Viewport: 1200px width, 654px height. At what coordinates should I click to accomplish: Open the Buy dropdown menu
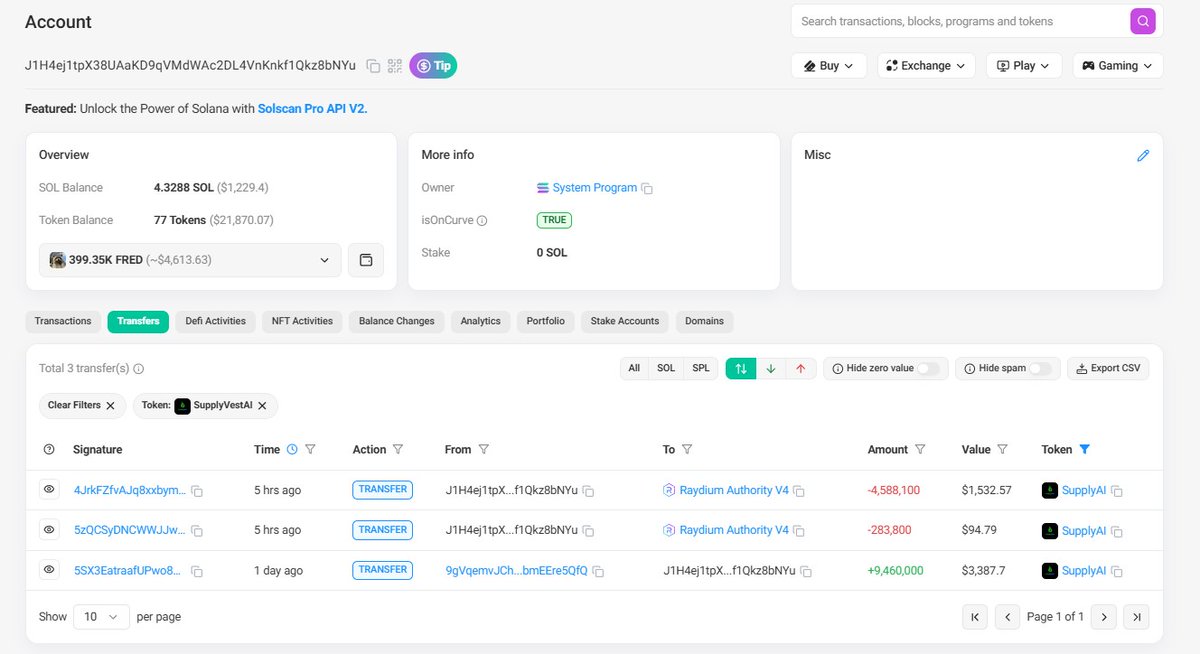(x=829, y=65)
